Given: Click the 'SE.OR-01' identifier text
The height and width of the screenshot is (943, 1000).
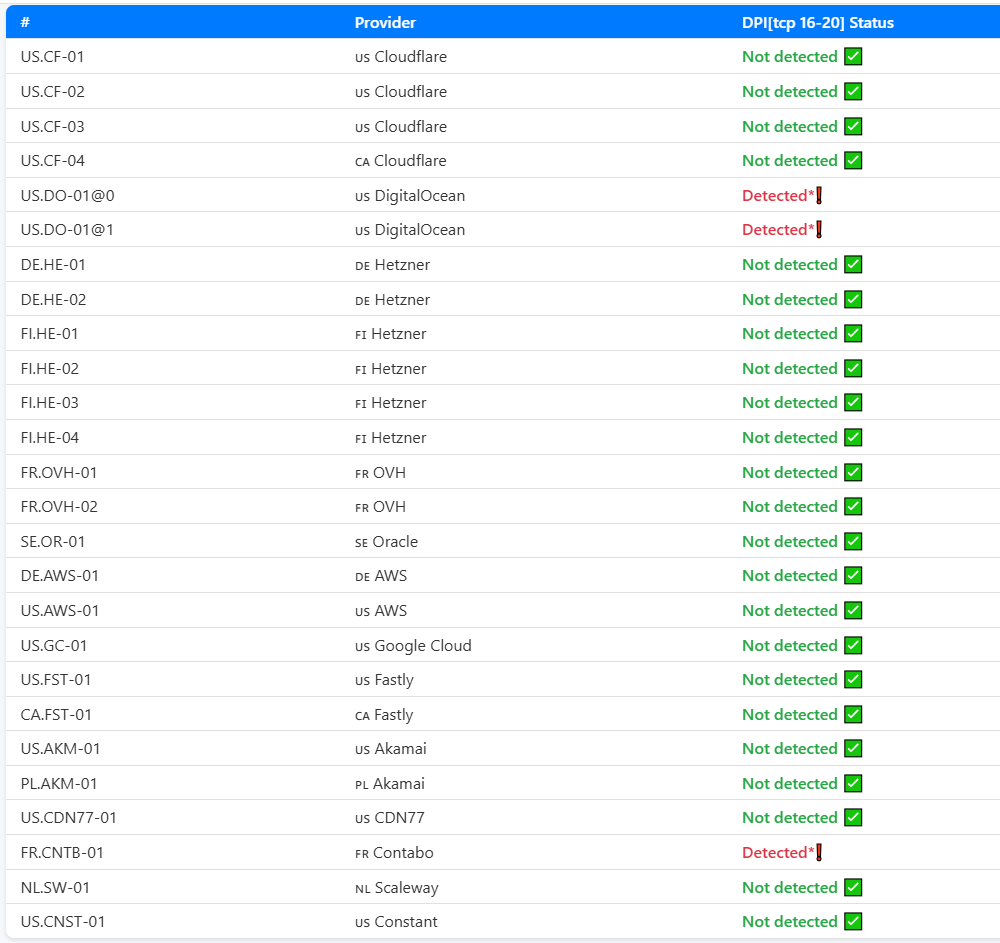Looking at the screenshot, I should [52, 541].
